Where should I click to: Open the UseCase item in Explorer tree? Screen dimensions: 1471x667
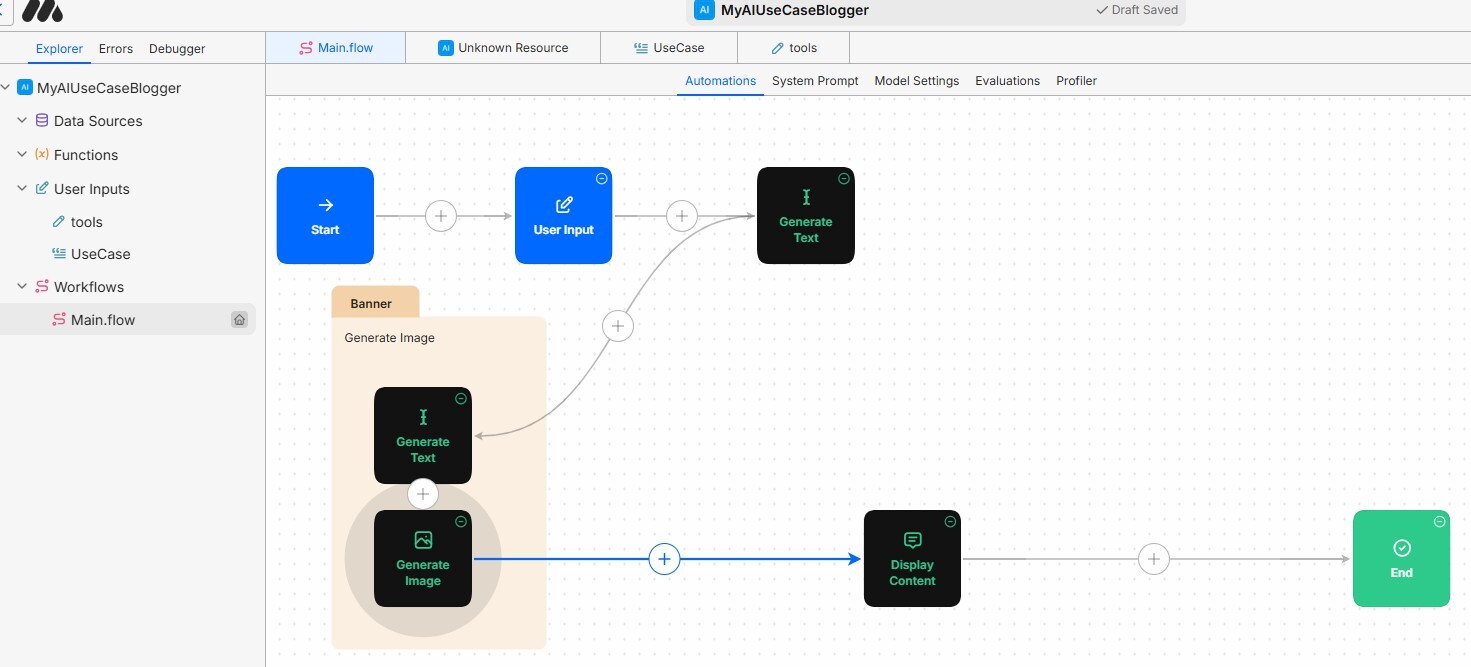[x=100, y=254]
